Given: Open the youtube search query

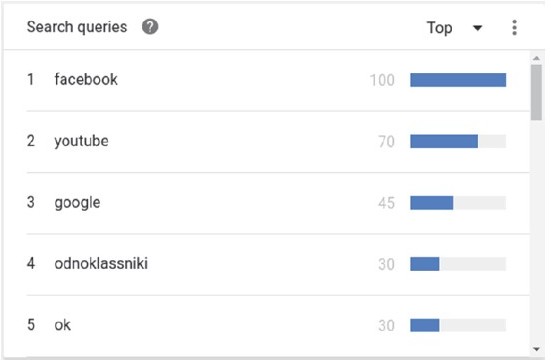Looking at the screenshot, I should [82, 141].
